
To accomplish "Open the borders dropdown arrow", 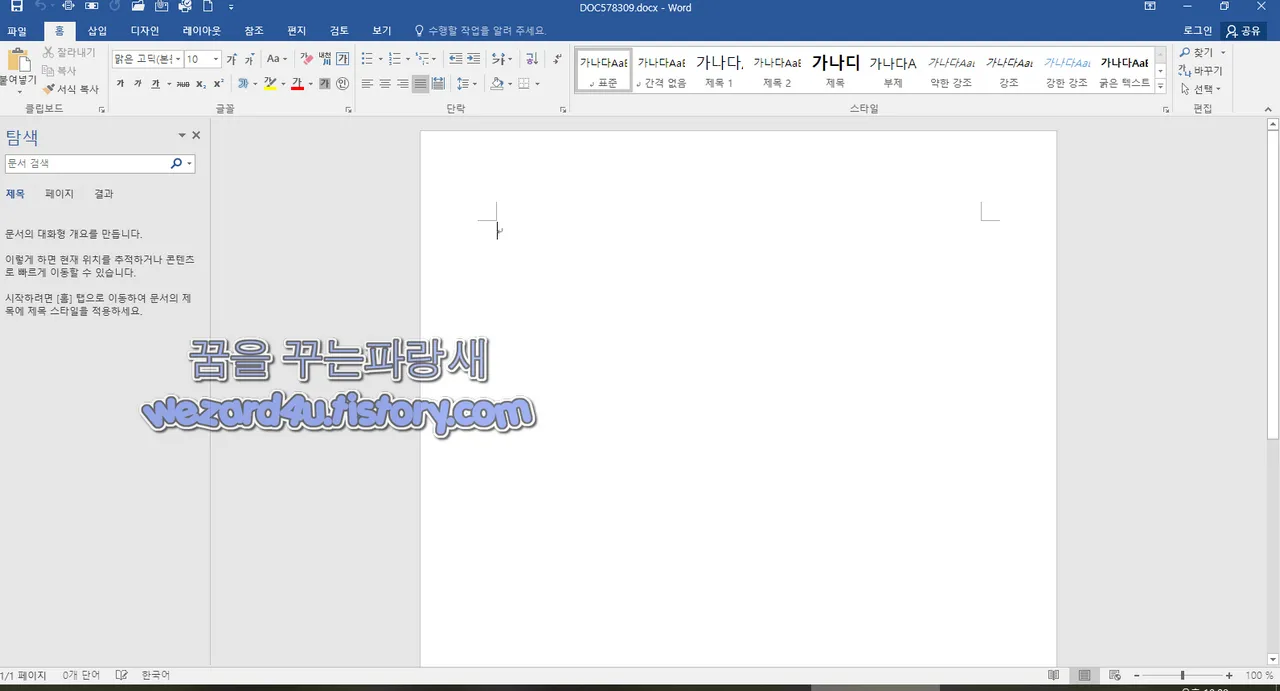I will pos(537,84).
